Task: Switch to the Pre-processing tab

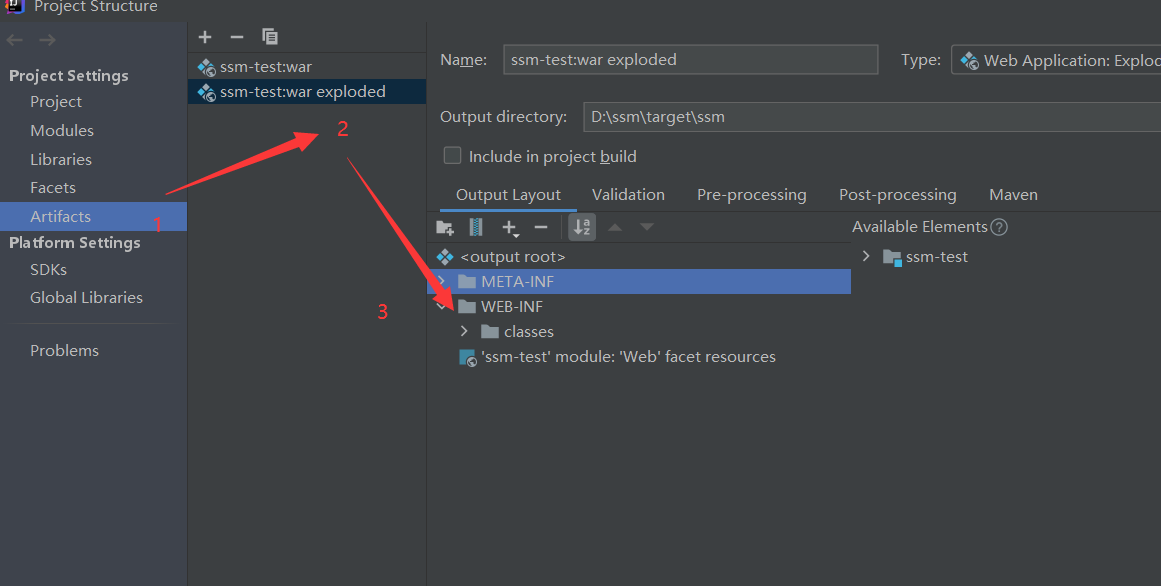Action: tap(752, 195)
